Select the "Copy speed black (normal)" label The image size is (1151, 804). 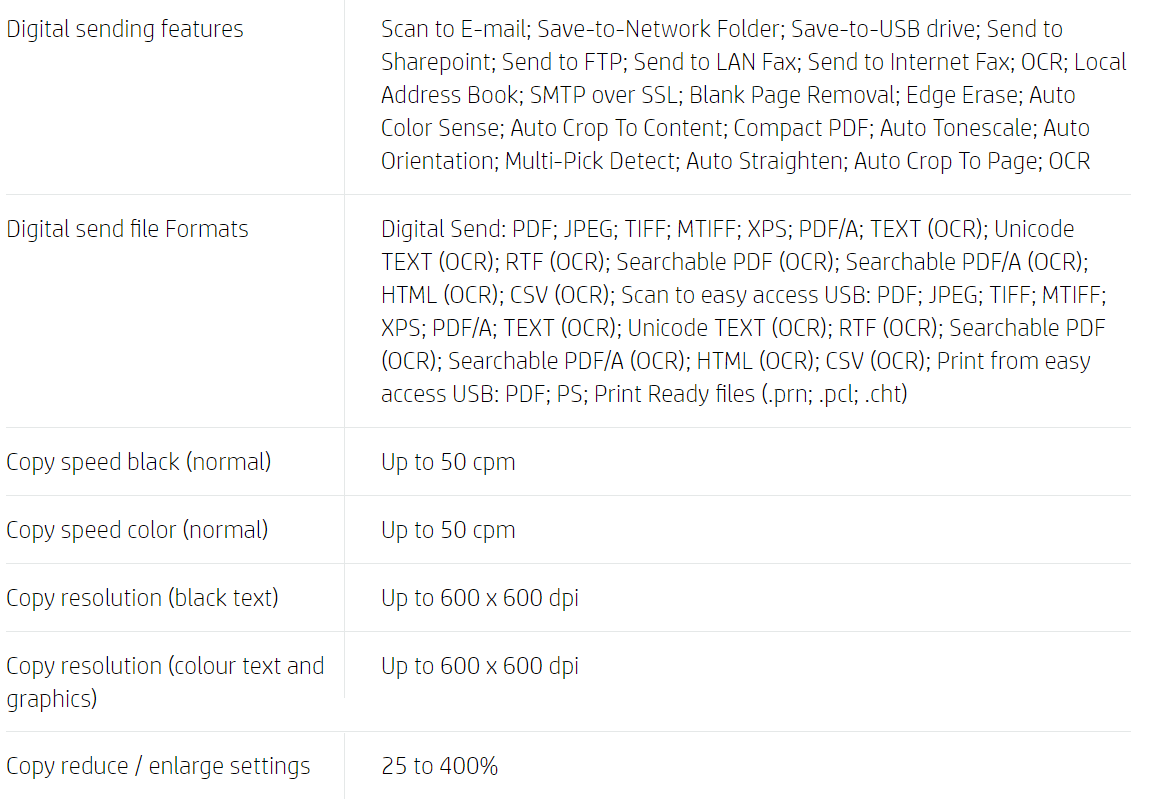click(138, 462)
